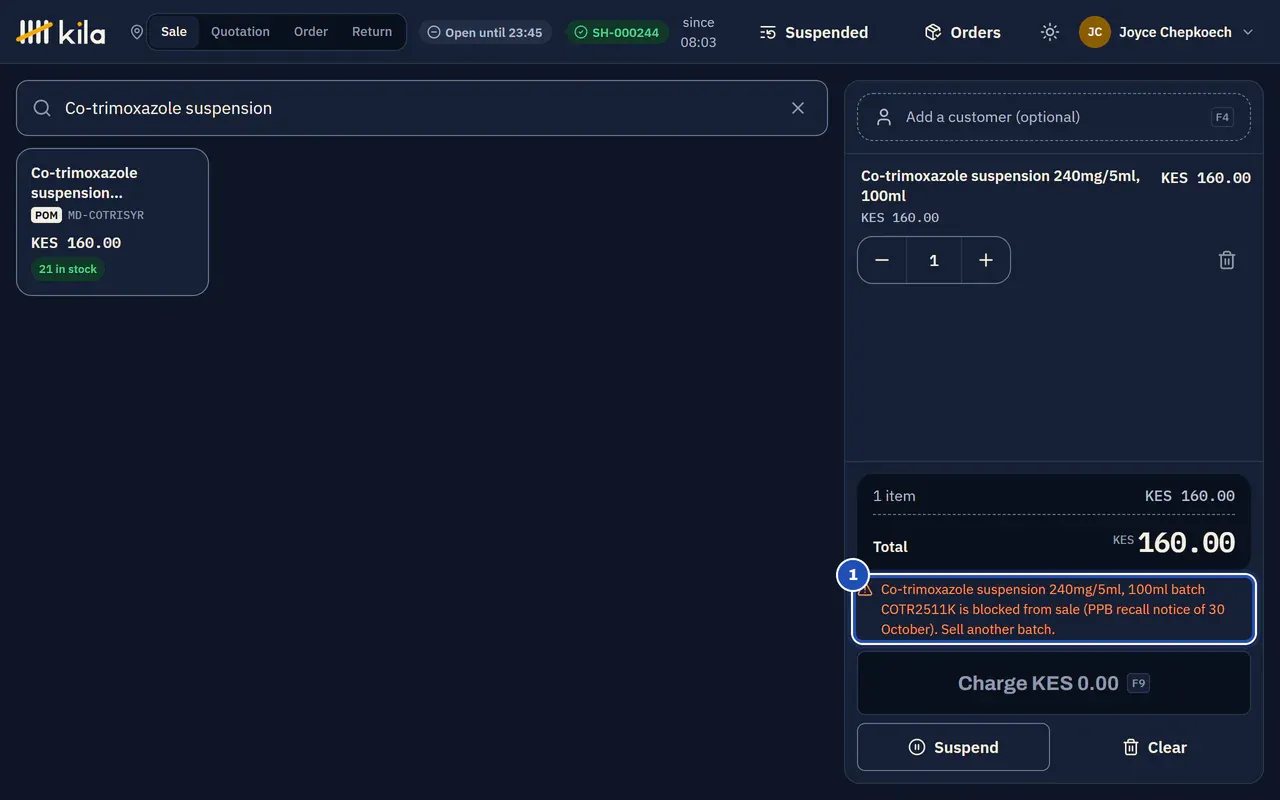Click the 1 item summary label

coord(894,496)
